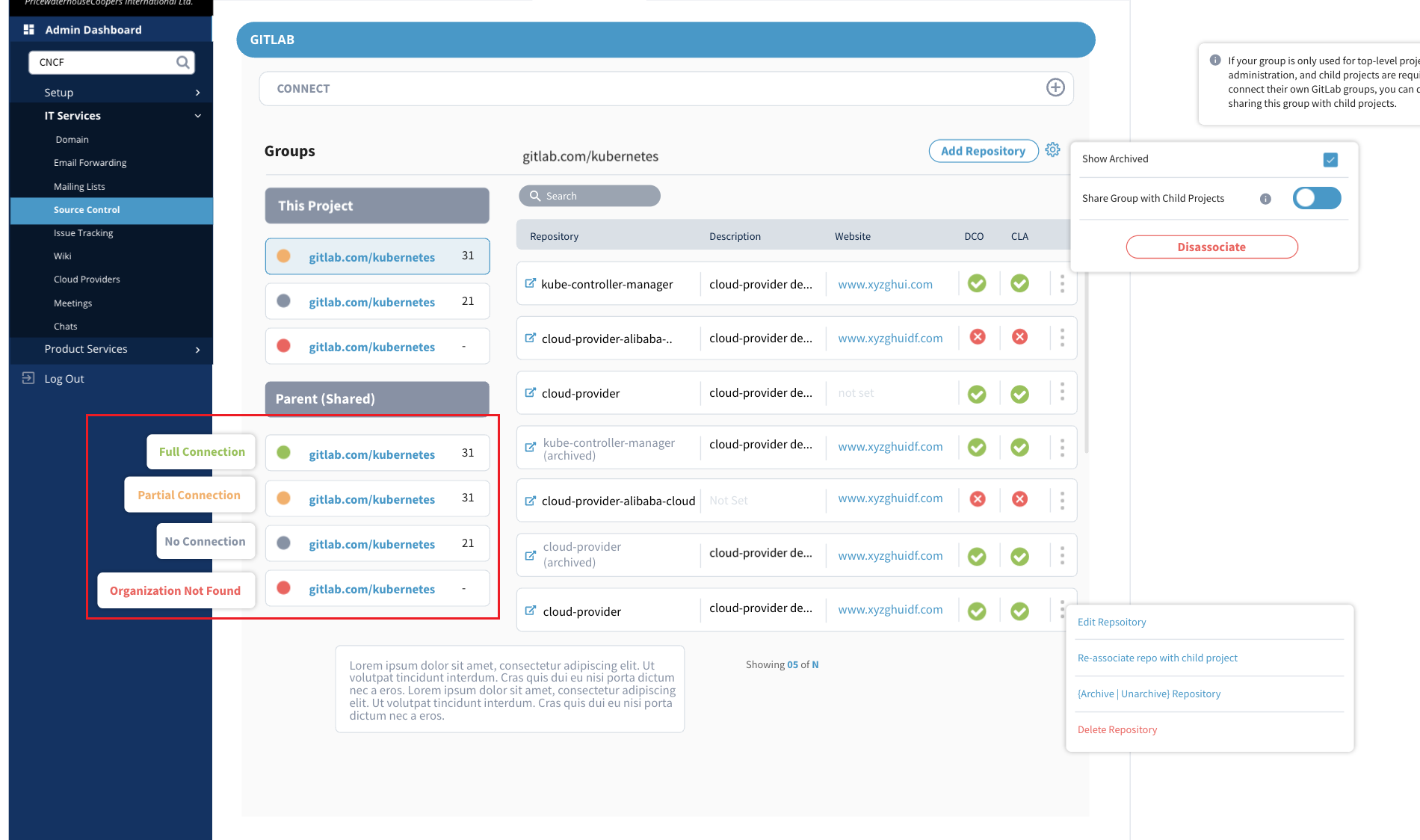Click CLA green check for cloud-provider (archived)

(1019, 556)
